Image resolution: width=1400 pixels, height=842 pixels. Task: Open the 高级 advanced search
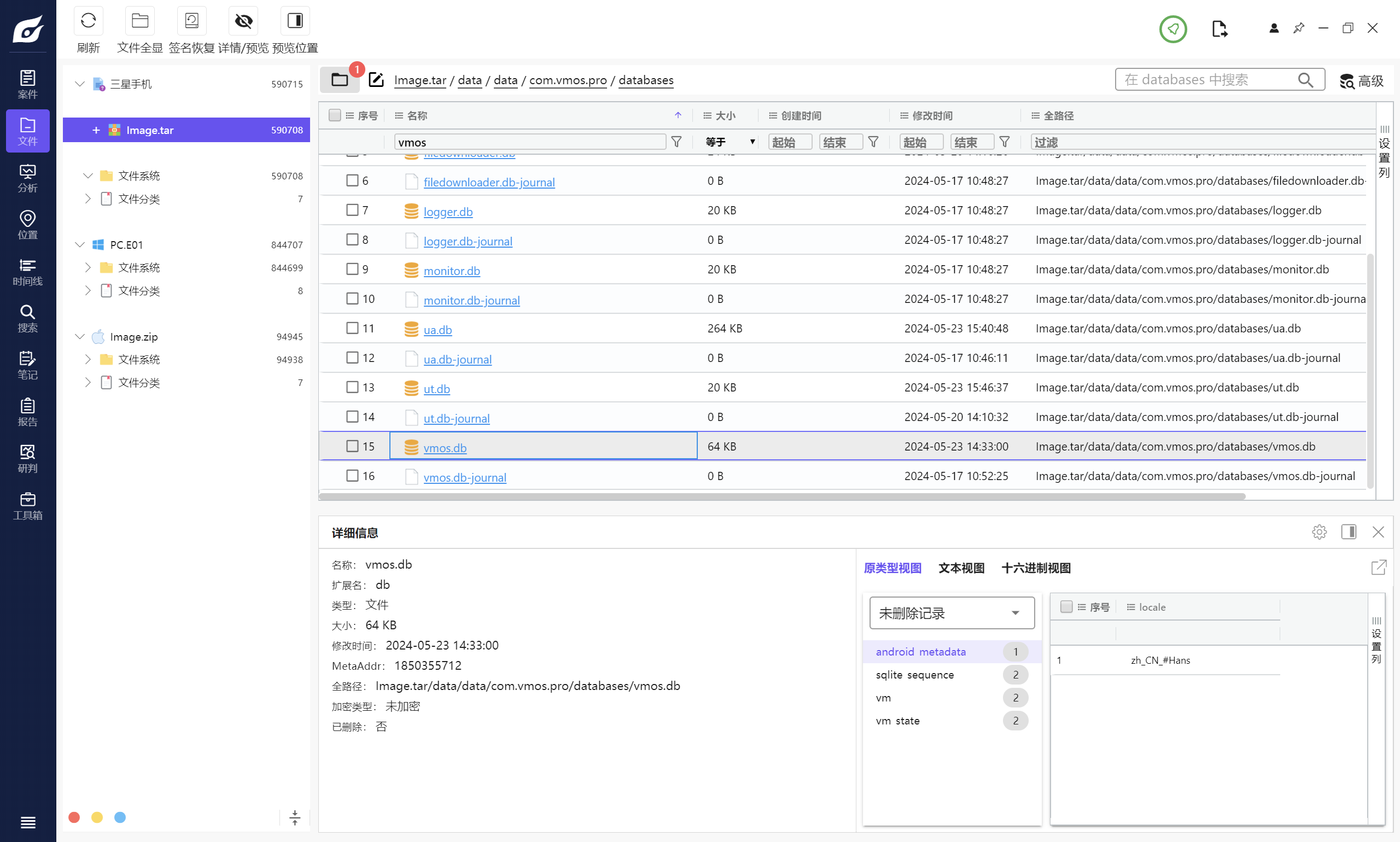[1361, 81]
